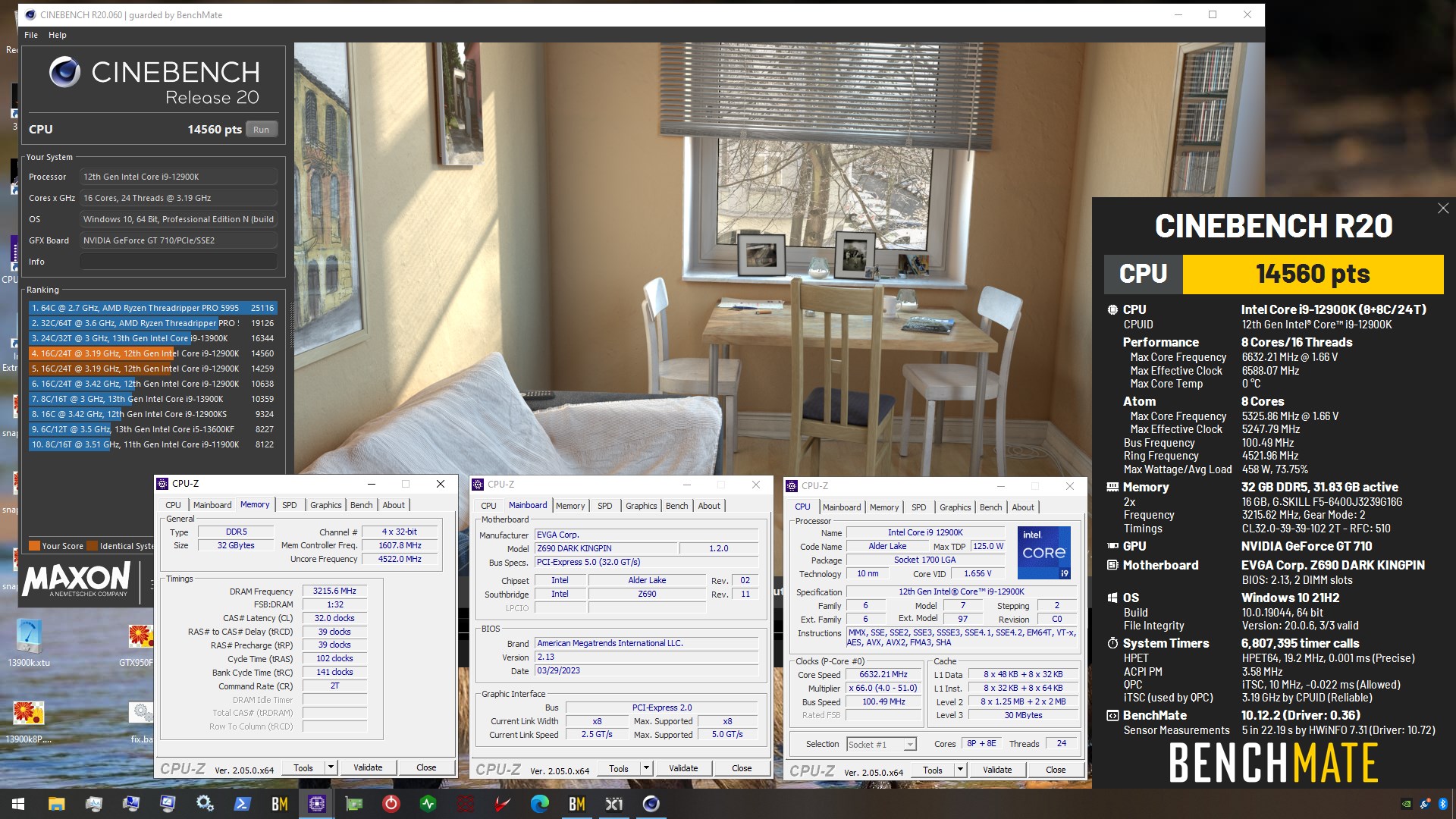The image size is (1456, 819).
Task: Click NVIDIA icon in system tray
Action: (1407, 804)
